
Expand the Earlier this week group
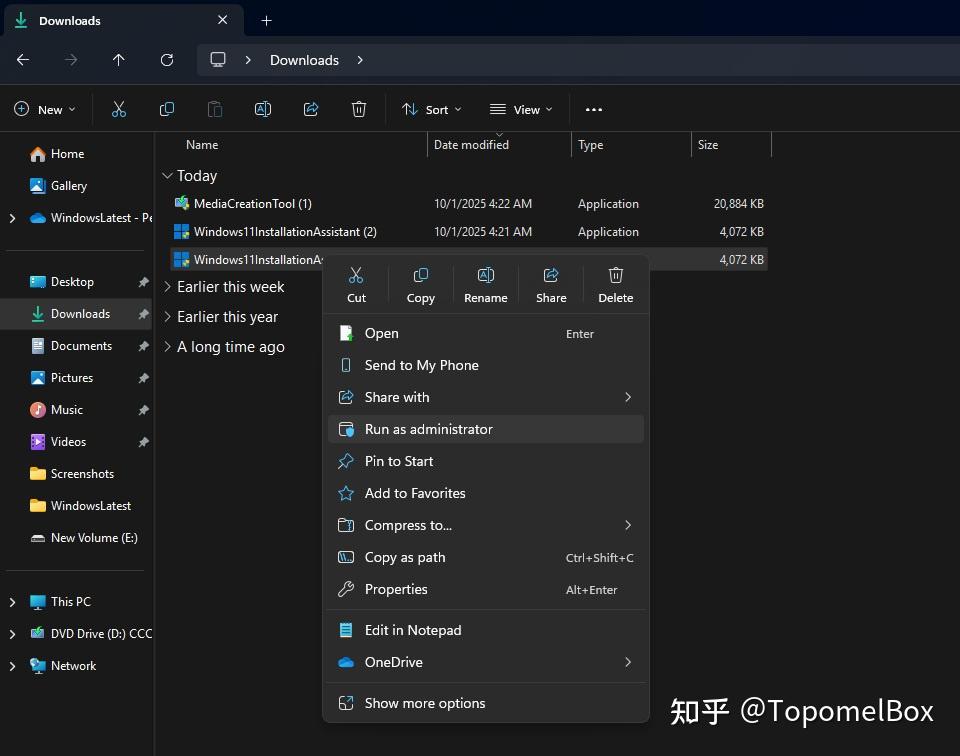pos(167,286)
